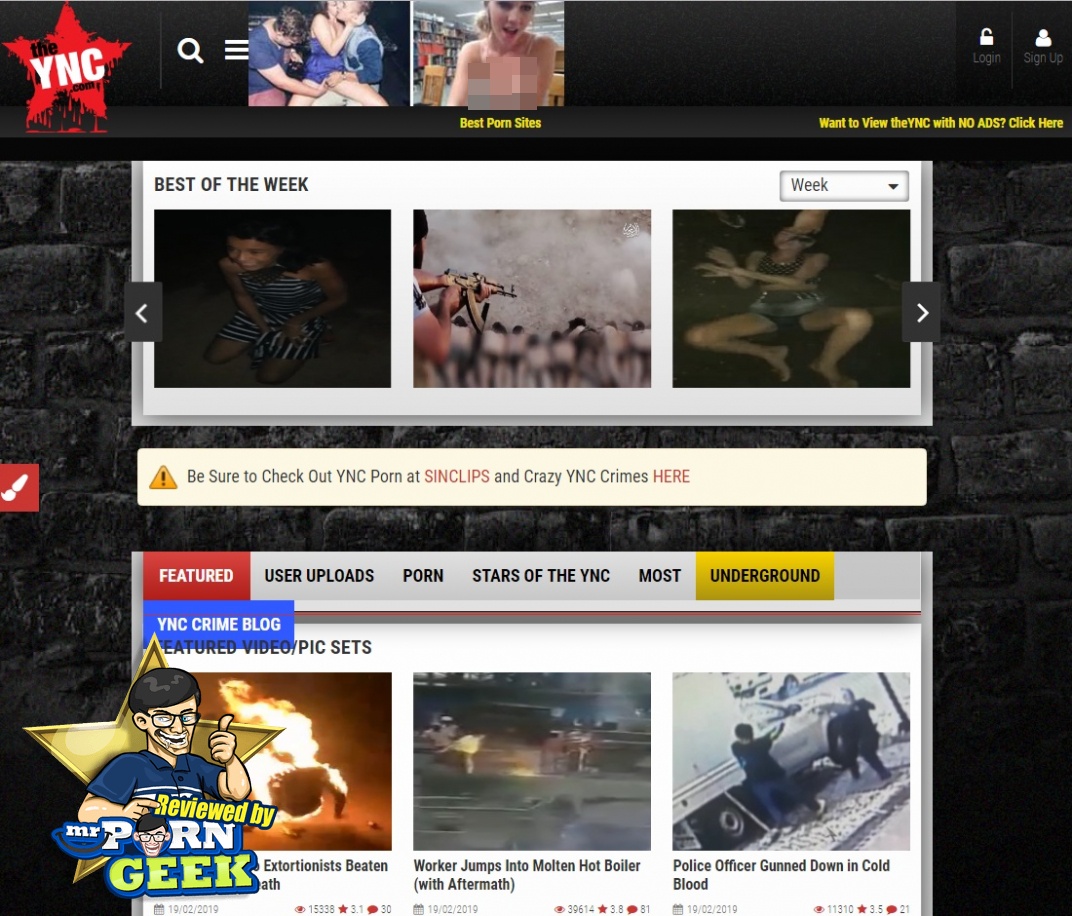Click the red paintbrush theme icon
The width and height of the screenshot is (1072, 916).
click(18, 487)
